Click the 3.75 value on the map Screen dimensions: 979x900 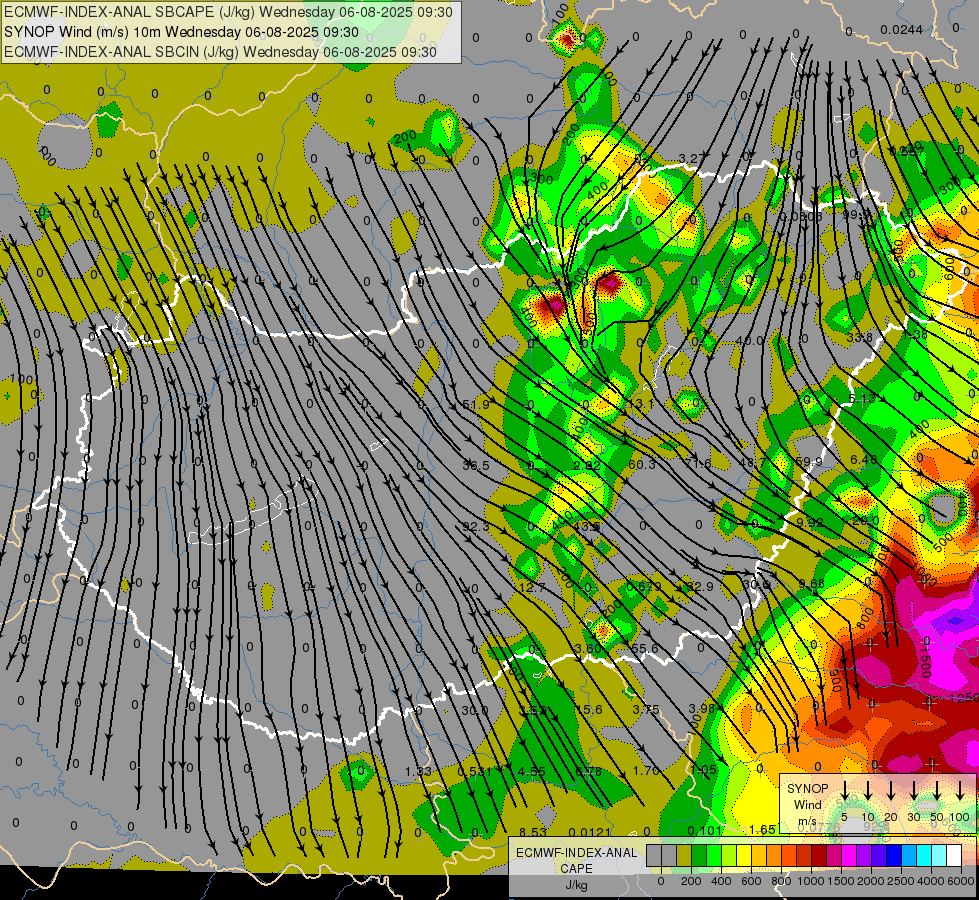click(x=646, y=709)
